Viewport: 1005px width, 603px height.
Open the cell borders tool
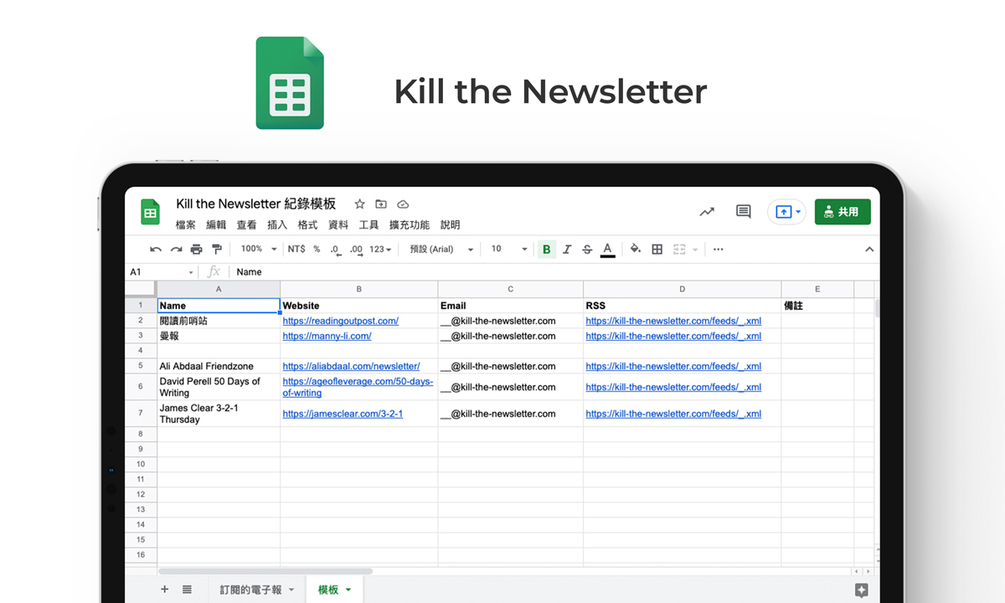click(657, 249)
